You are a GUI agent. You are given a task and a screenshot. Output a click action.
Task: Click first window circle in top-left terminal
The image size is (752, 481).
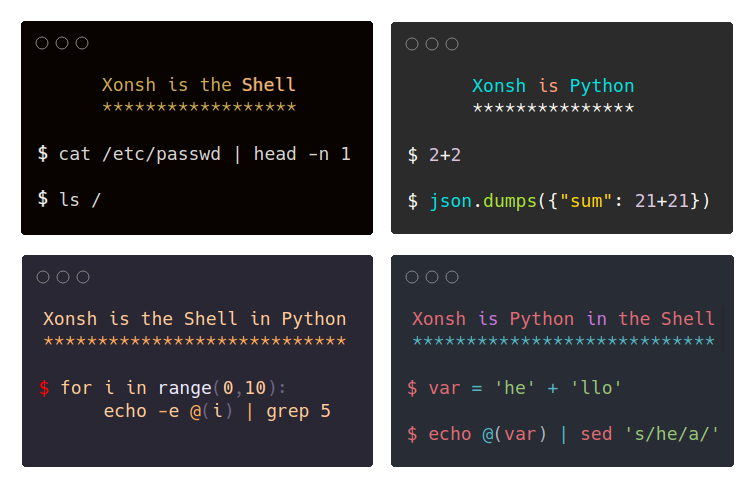[x=42, y=43]
